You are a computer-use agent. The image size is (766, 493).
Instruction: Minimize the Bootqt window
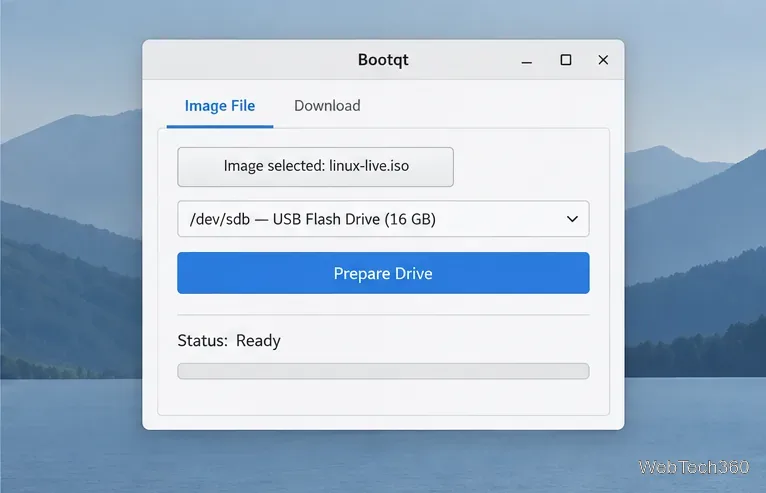[x=526, y=61]
